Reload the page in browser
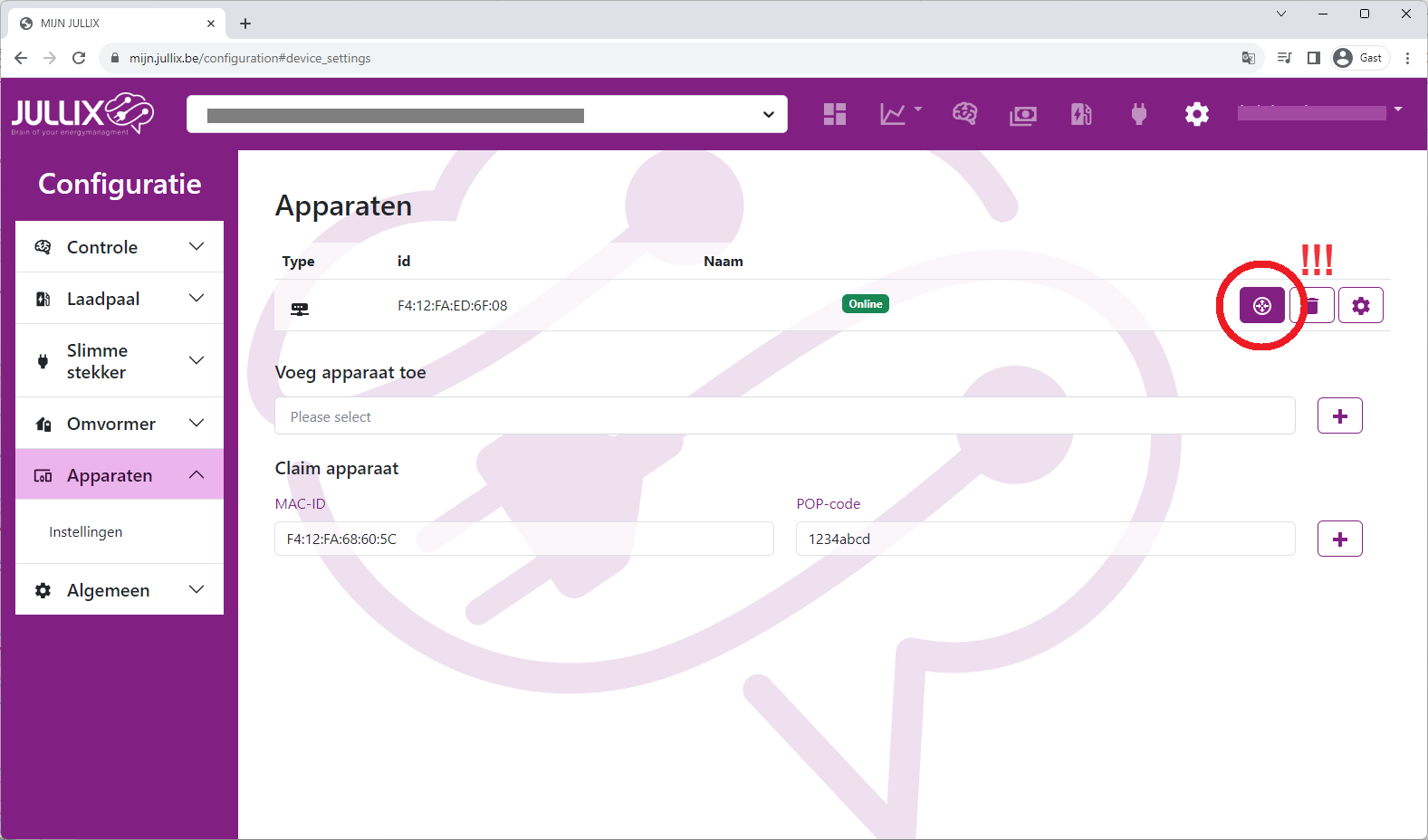1428x840 pixels. pos(79,58)
